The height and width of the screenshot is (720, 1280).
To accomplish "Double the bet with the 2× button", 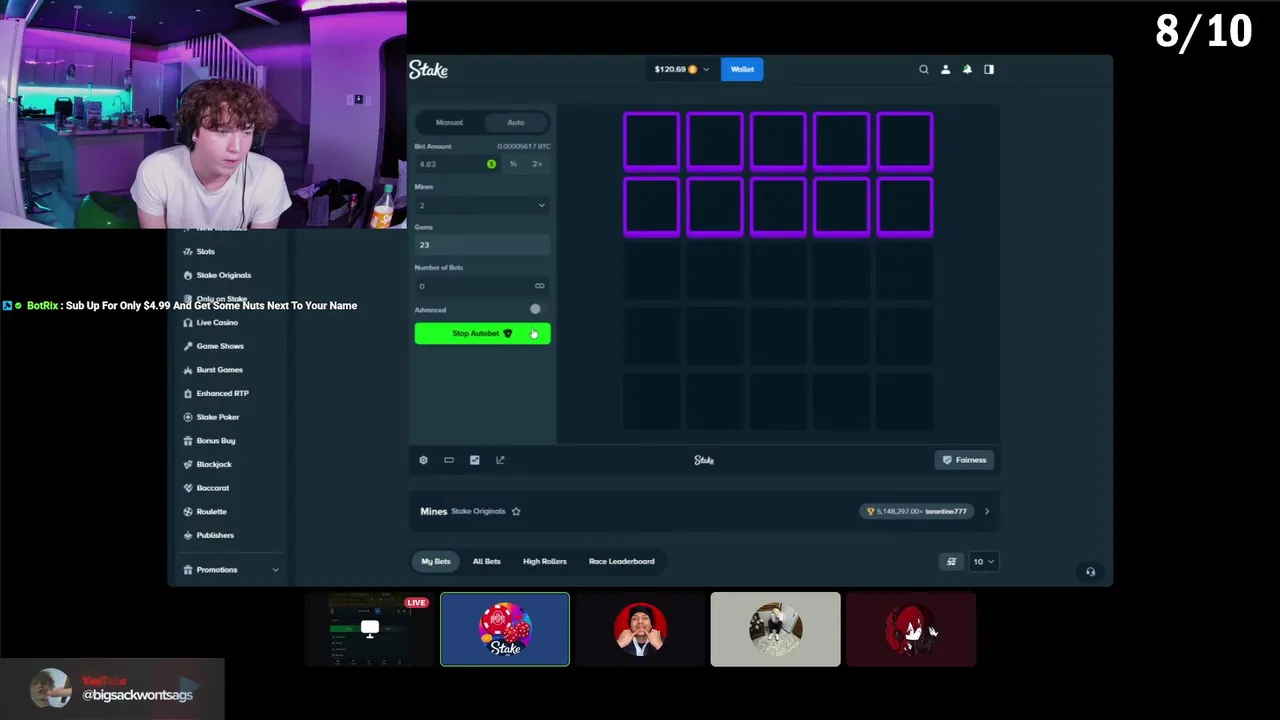I will click(537, 164).
